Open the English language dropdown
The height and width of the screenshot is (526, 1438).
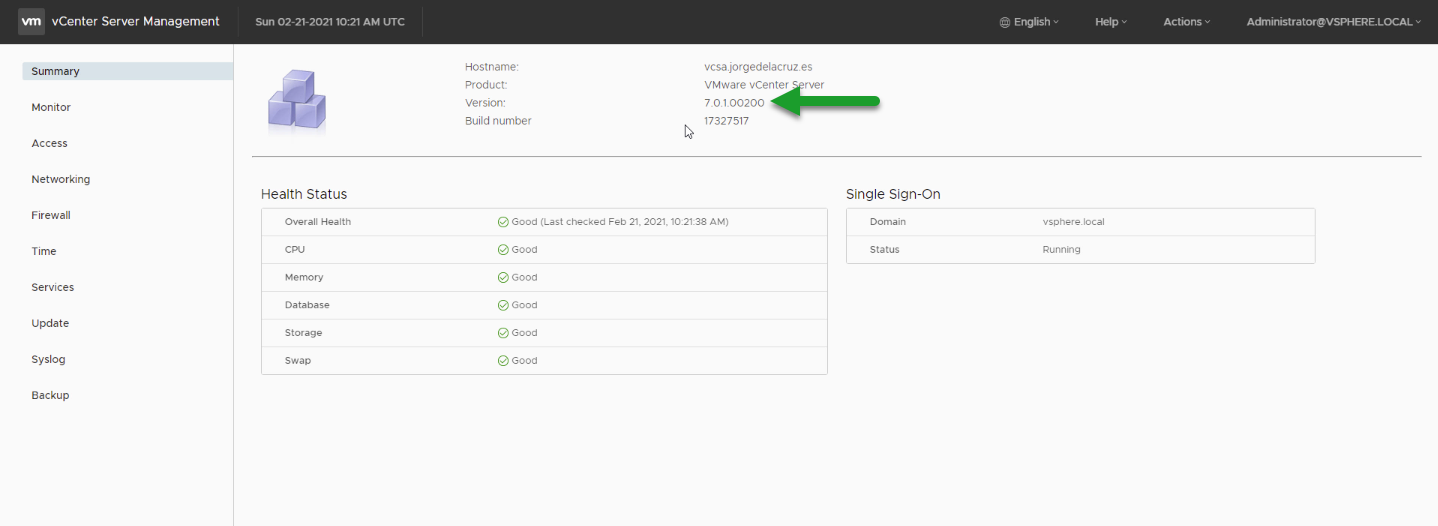click(x=1030, y=22)
